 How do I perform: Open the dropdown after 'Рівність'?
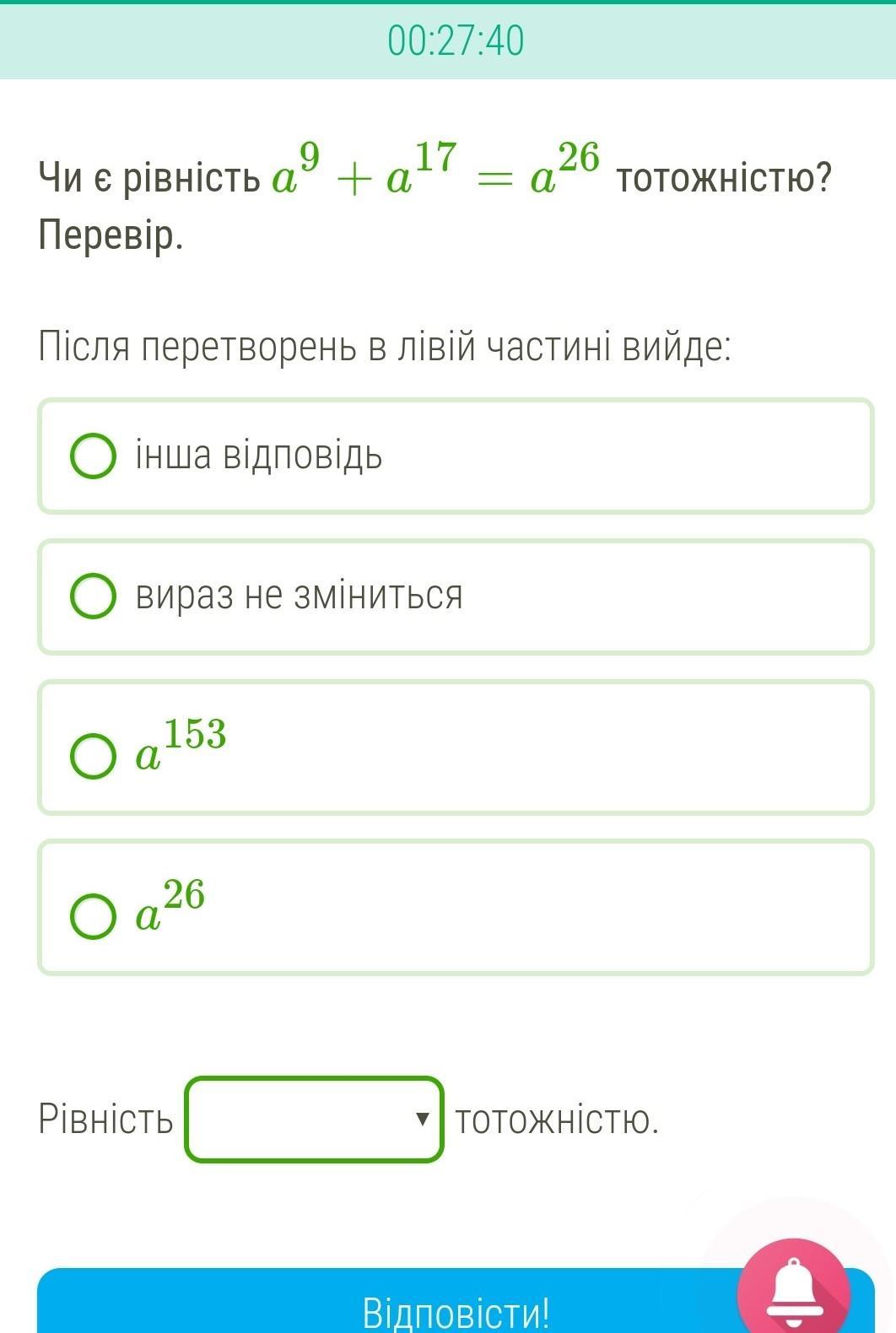314,1120
